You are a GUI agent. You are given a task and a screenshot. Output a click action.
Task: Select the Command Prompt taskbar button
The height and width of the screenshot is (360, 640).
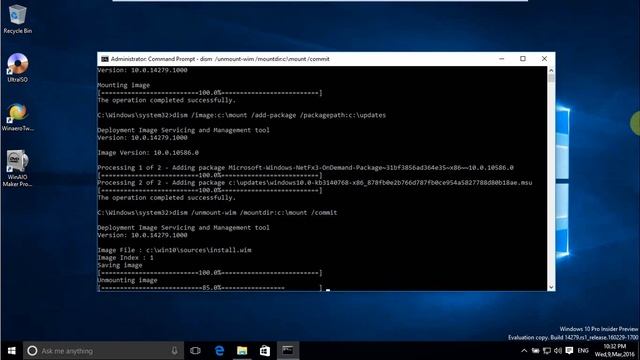coord(288,351)
